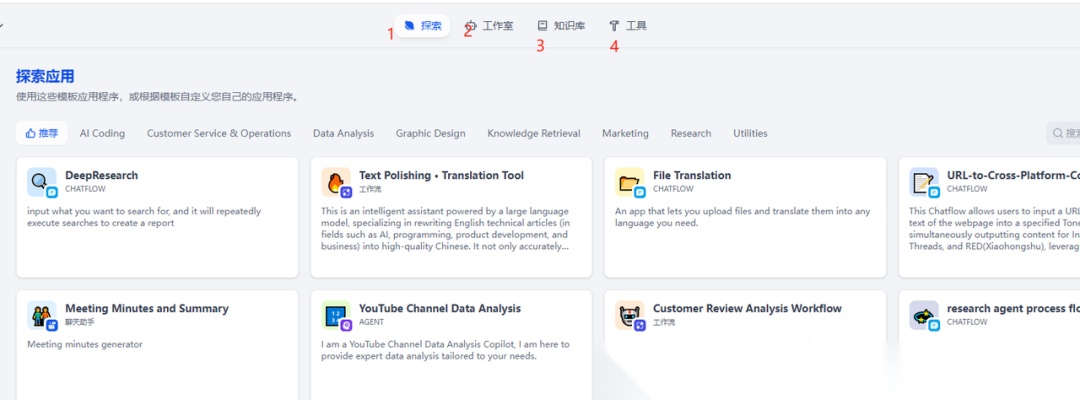Open the URL-to-Cross-Platform template title
This screenshot has height=400, width=1080.
coord(1013,176)
